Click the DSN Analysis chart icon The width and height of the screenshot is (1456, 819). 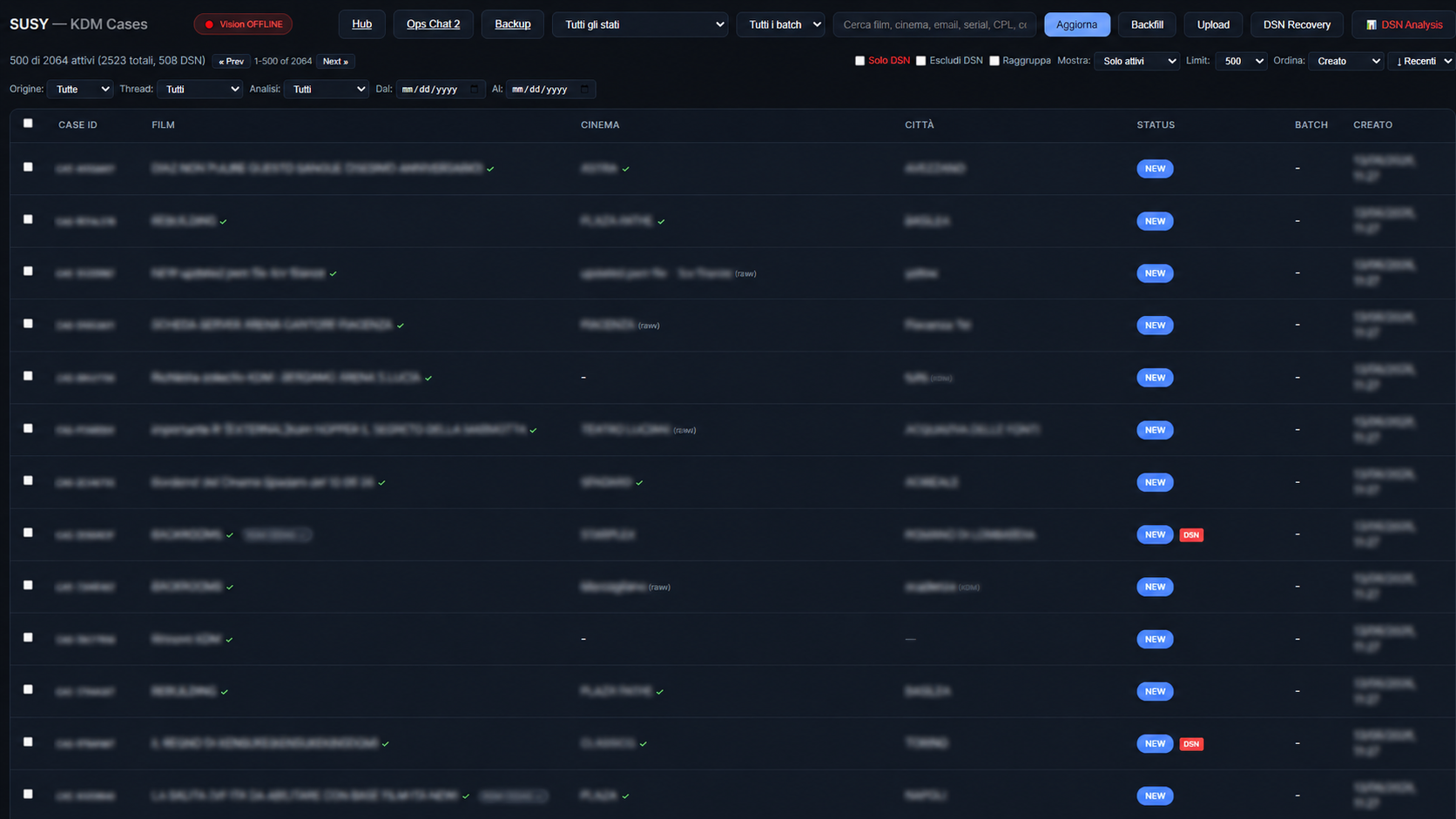click(1372, 24)
